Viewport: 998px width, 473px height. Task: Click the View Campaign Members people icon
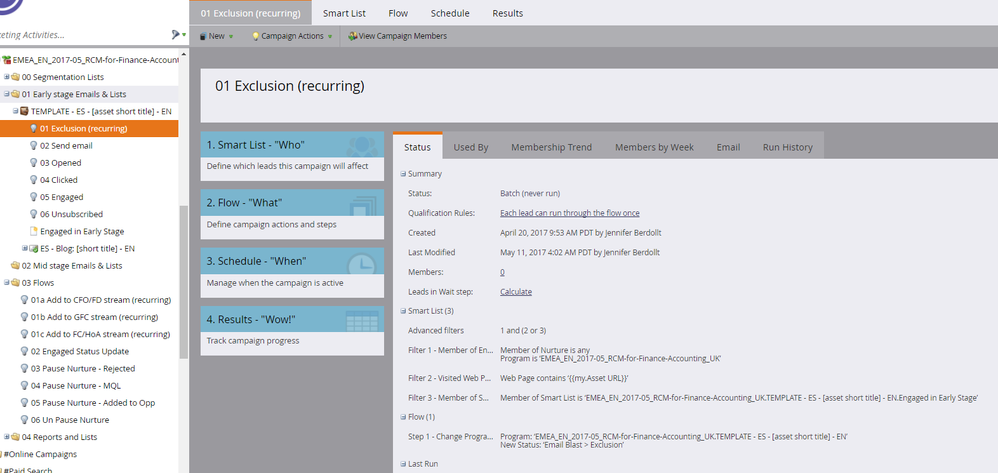click(352, 36)
